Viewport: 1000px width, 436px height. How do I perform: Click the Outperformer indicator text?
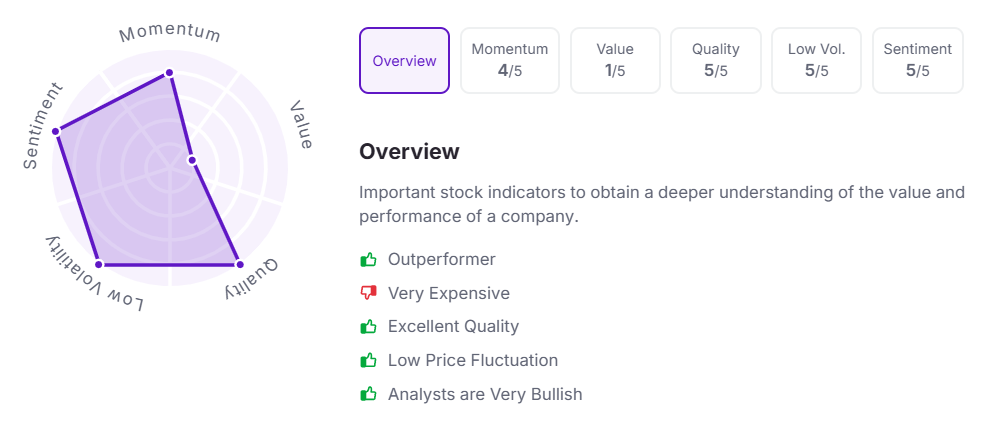tap(441, 260)
